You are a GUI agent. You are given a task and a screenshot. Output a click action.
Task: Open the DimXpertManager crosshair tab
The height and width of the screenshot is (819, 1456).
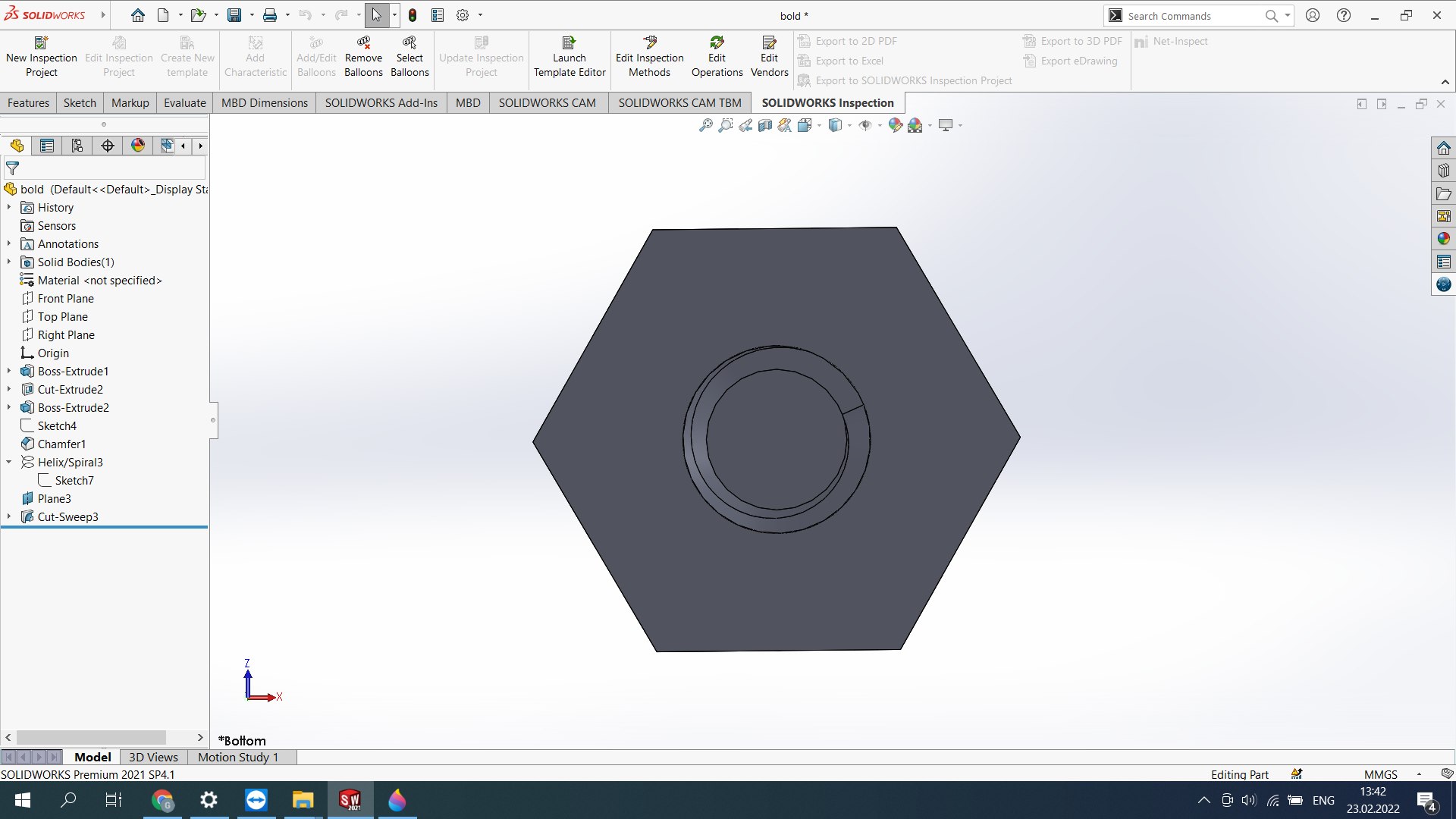click(x=108, y=146)
